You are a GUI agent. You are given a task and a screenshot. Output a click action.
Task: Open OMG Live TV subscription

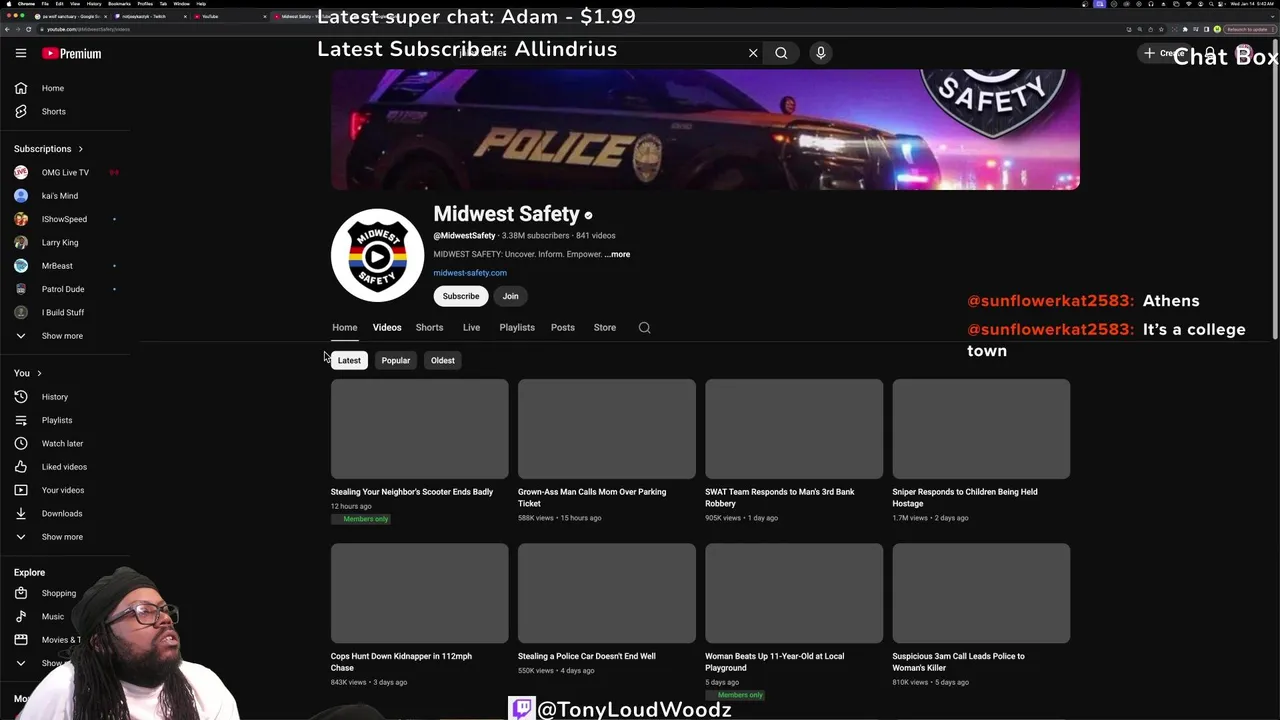tap(65, 172)
